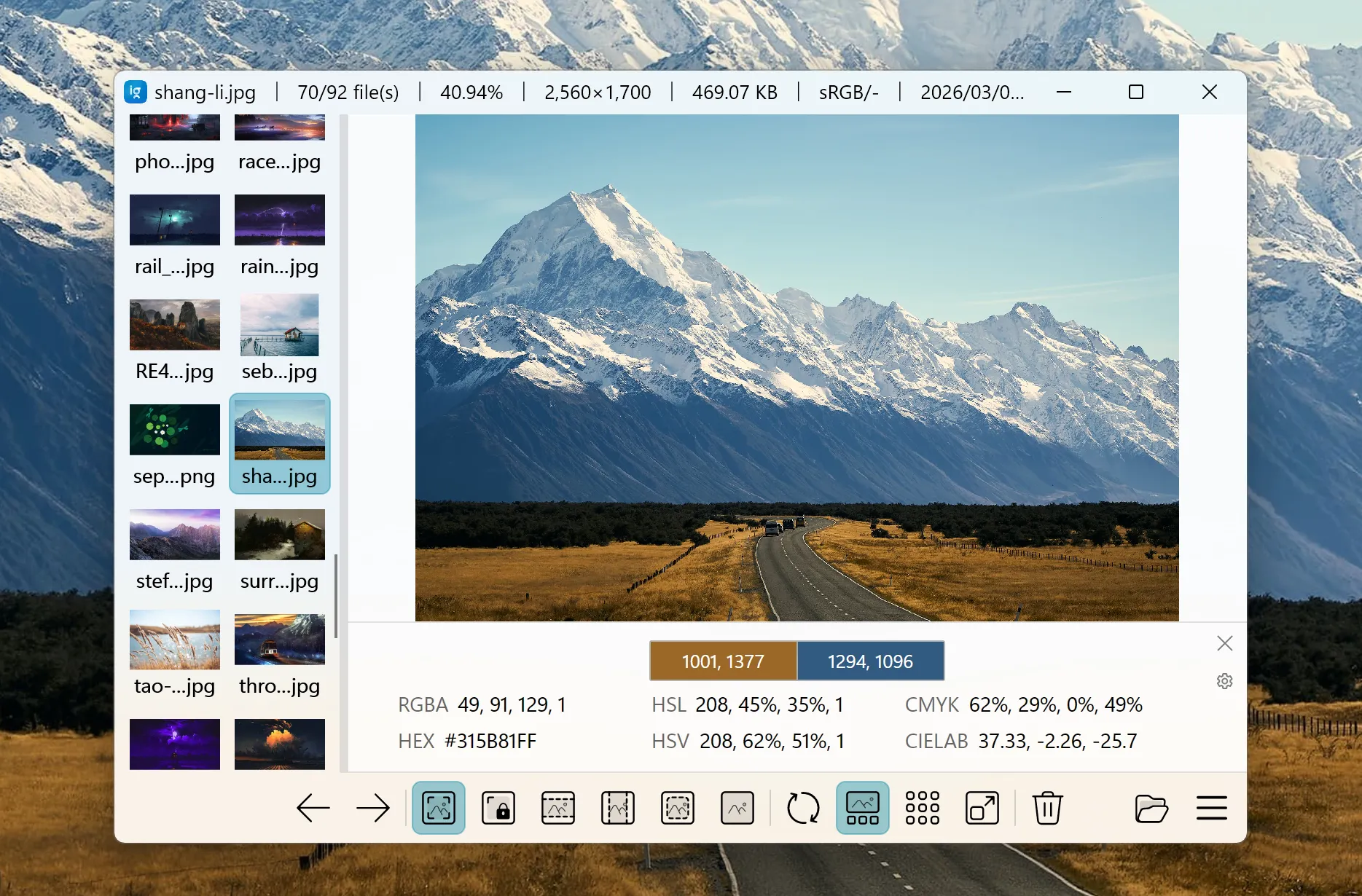The image size is (1362, 896).
Task: Select the Scale to Height zoom mode
Action: pyautogui.click(x=618, y=808)
